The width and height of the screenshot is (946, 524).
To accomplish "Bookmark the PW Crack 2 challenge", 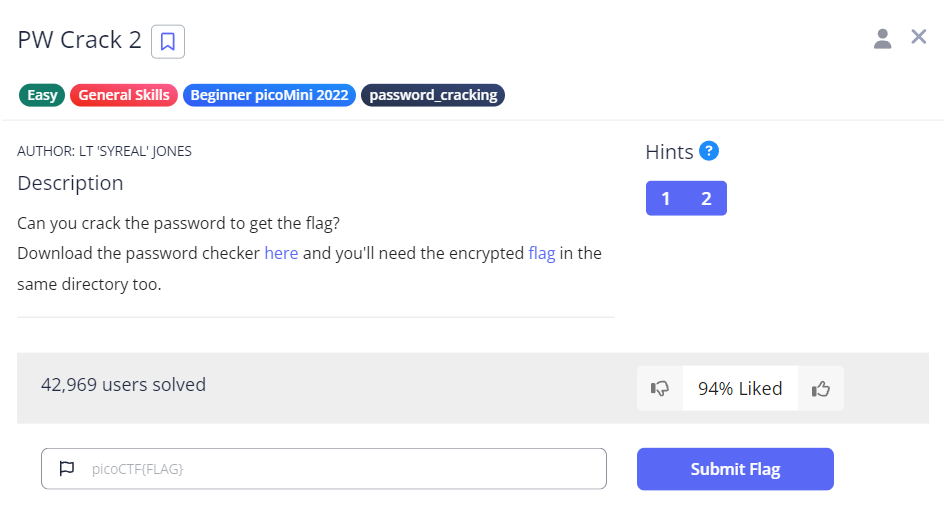I will (x=168, y=41).
